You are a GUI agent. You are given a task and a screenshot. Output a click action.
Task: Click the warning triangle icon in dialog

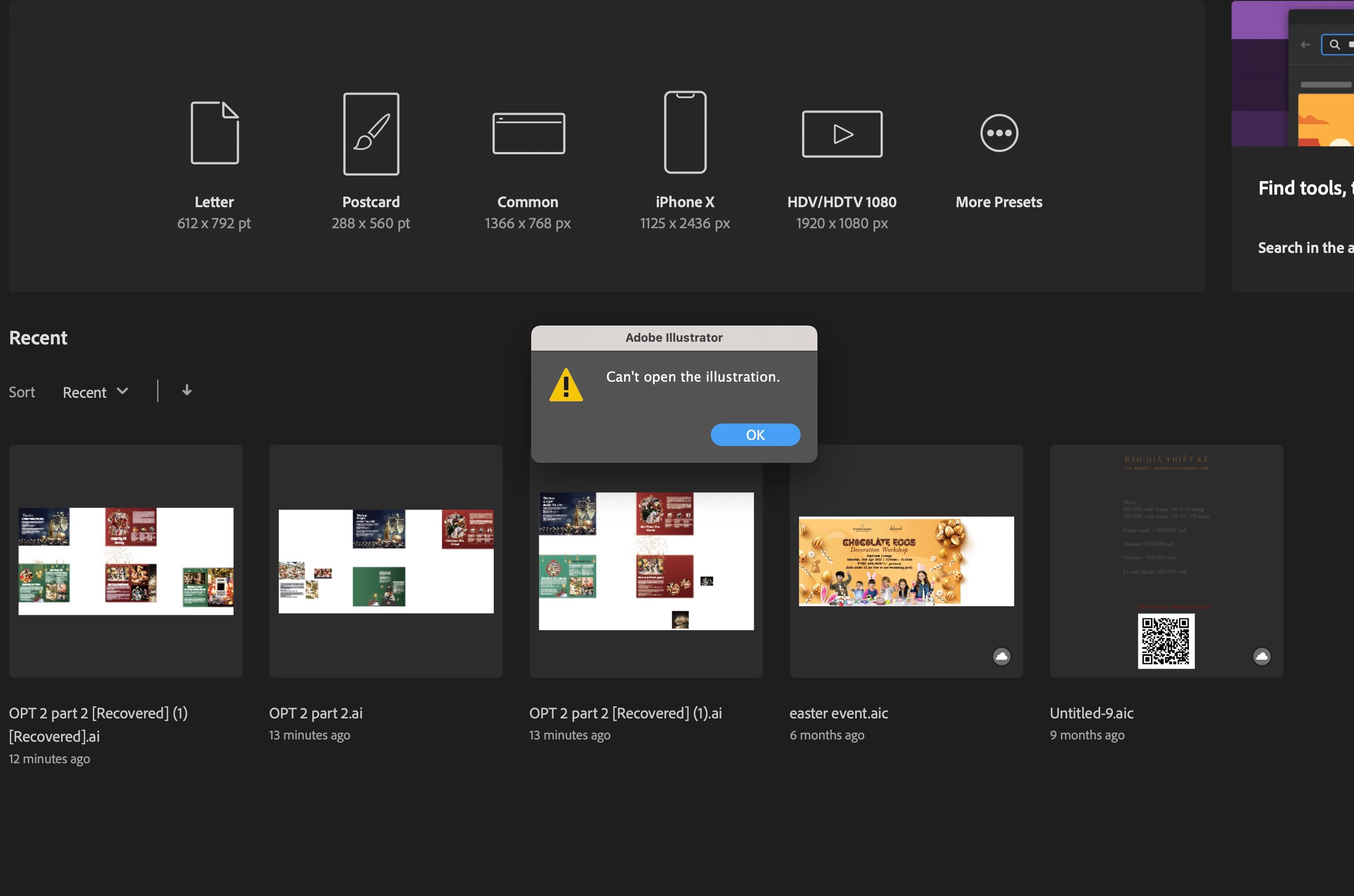click(x=566, y=386)
